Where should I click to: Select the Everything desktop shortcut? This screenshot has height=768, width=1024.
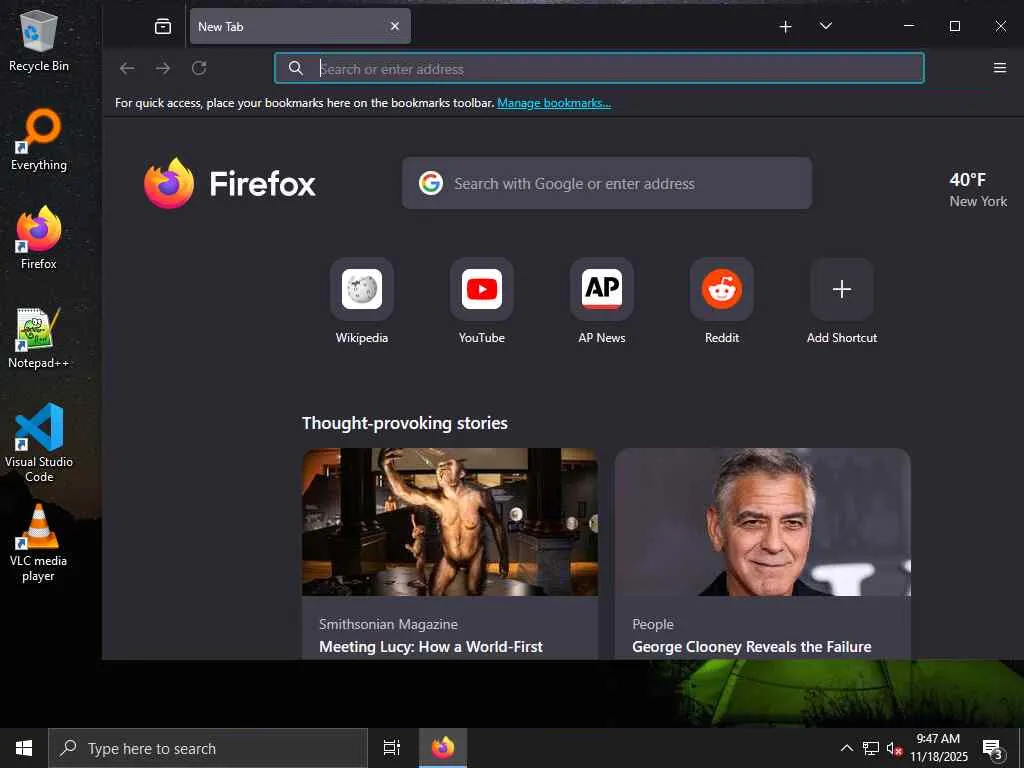coord(39,140)
